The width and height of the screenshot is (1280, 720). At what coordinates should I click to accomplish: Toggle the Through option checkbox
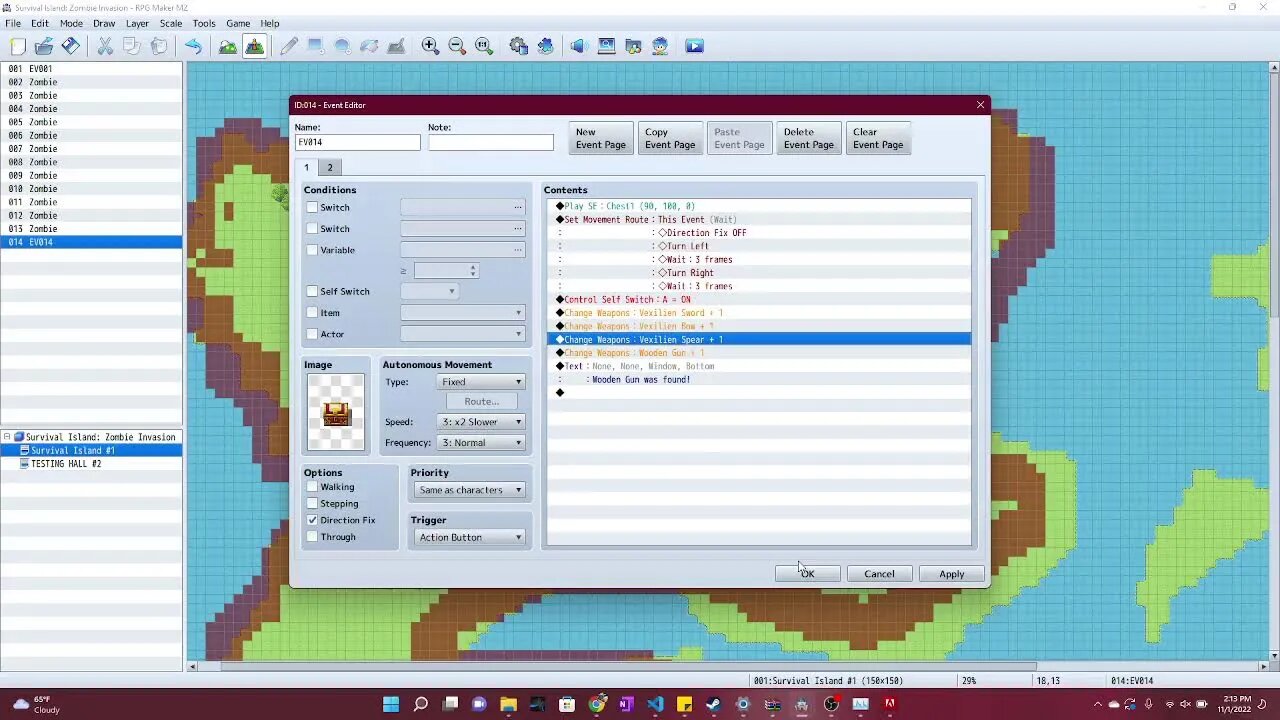pyautogui.click(x=312, y=537)
